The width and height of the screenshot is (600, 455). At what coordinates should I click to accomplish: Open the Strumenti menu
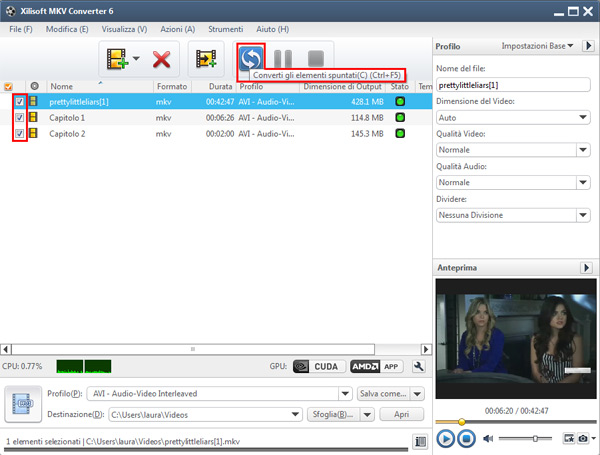point(226,29)
